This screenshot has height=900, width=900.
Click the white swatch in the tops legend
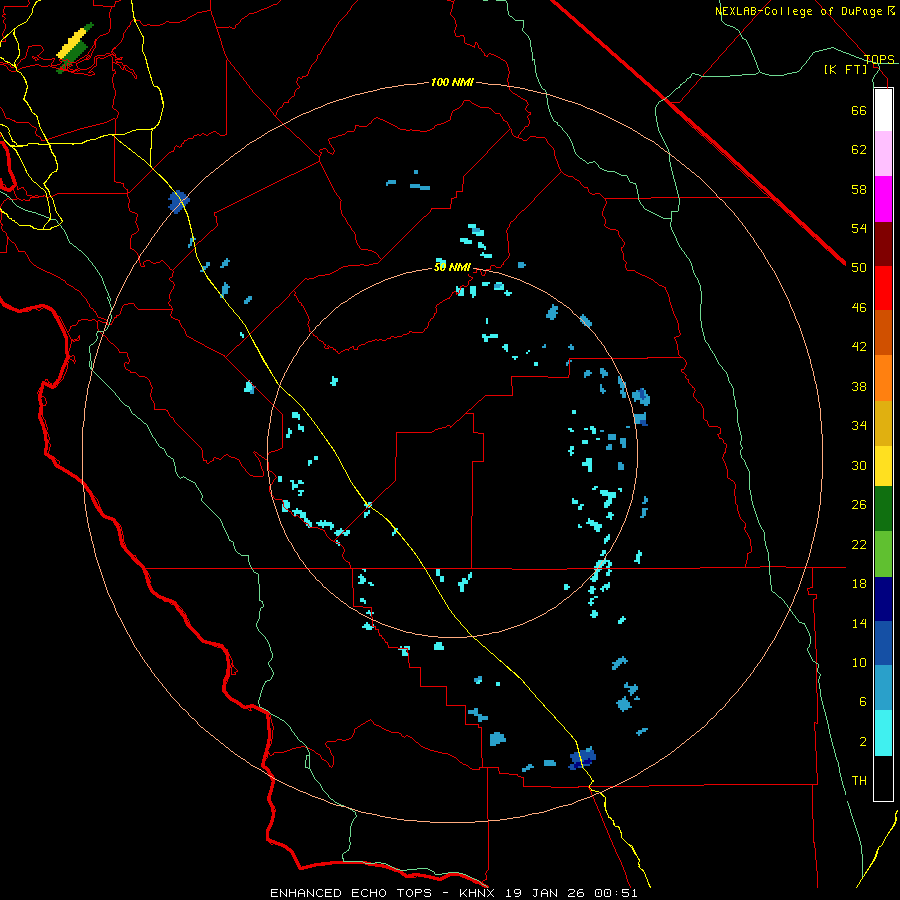pyautogui.click(x=883, y=110)
